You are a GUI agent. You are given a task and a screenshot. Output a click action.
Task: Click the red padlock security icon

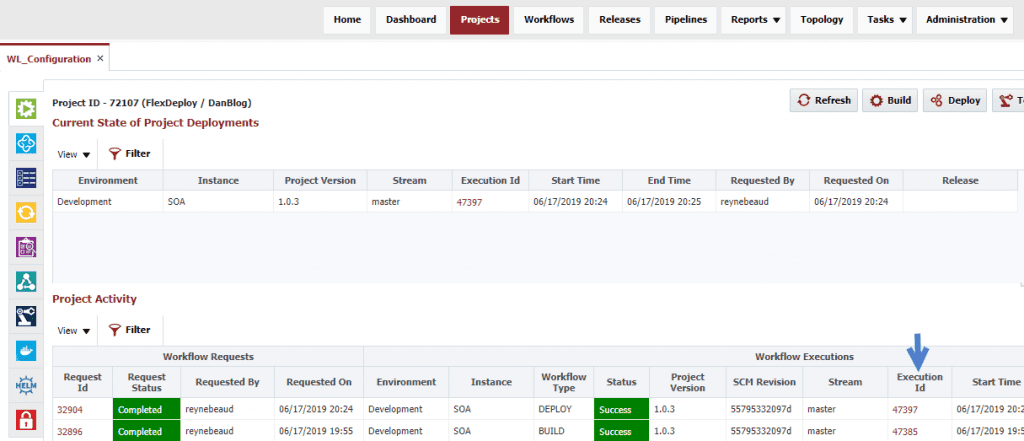click(x=27, y=420)
